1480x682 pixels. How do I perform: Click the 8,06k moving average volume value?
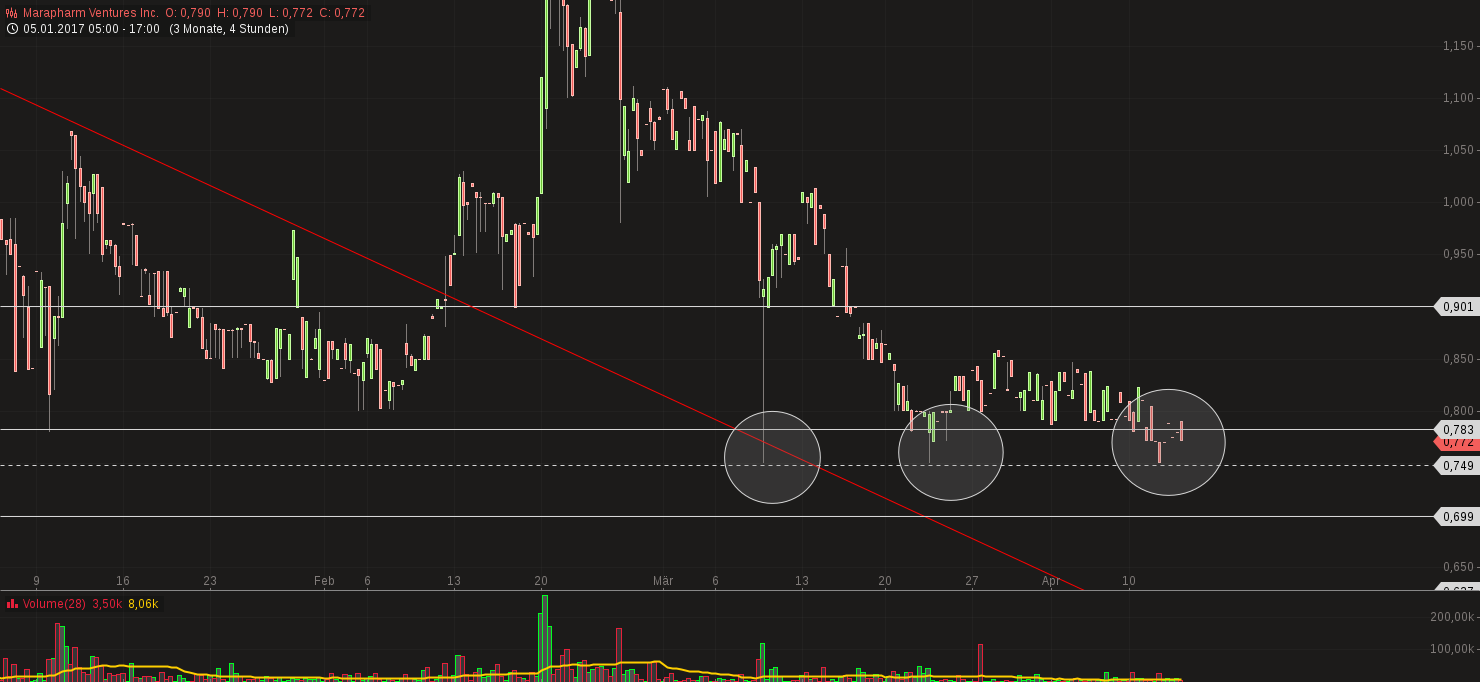click(143, 604)
